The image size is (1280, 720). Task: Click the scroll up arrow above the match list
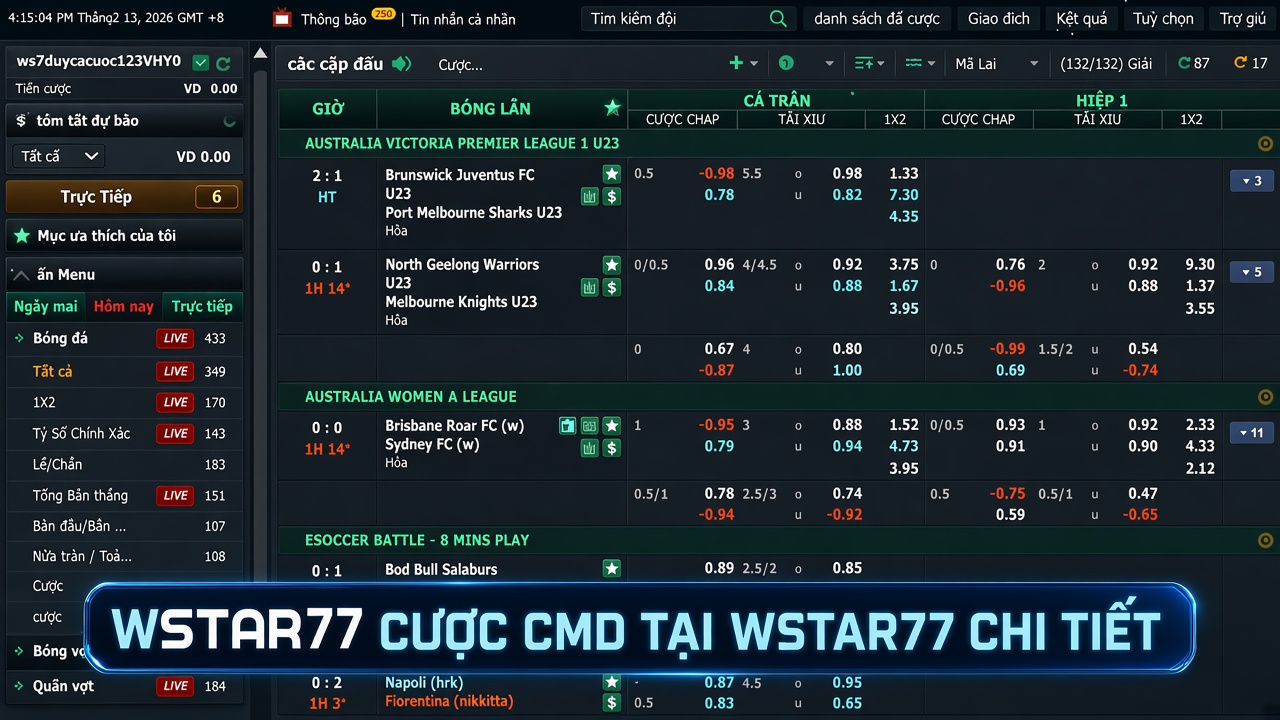click(x=261, y=54)
